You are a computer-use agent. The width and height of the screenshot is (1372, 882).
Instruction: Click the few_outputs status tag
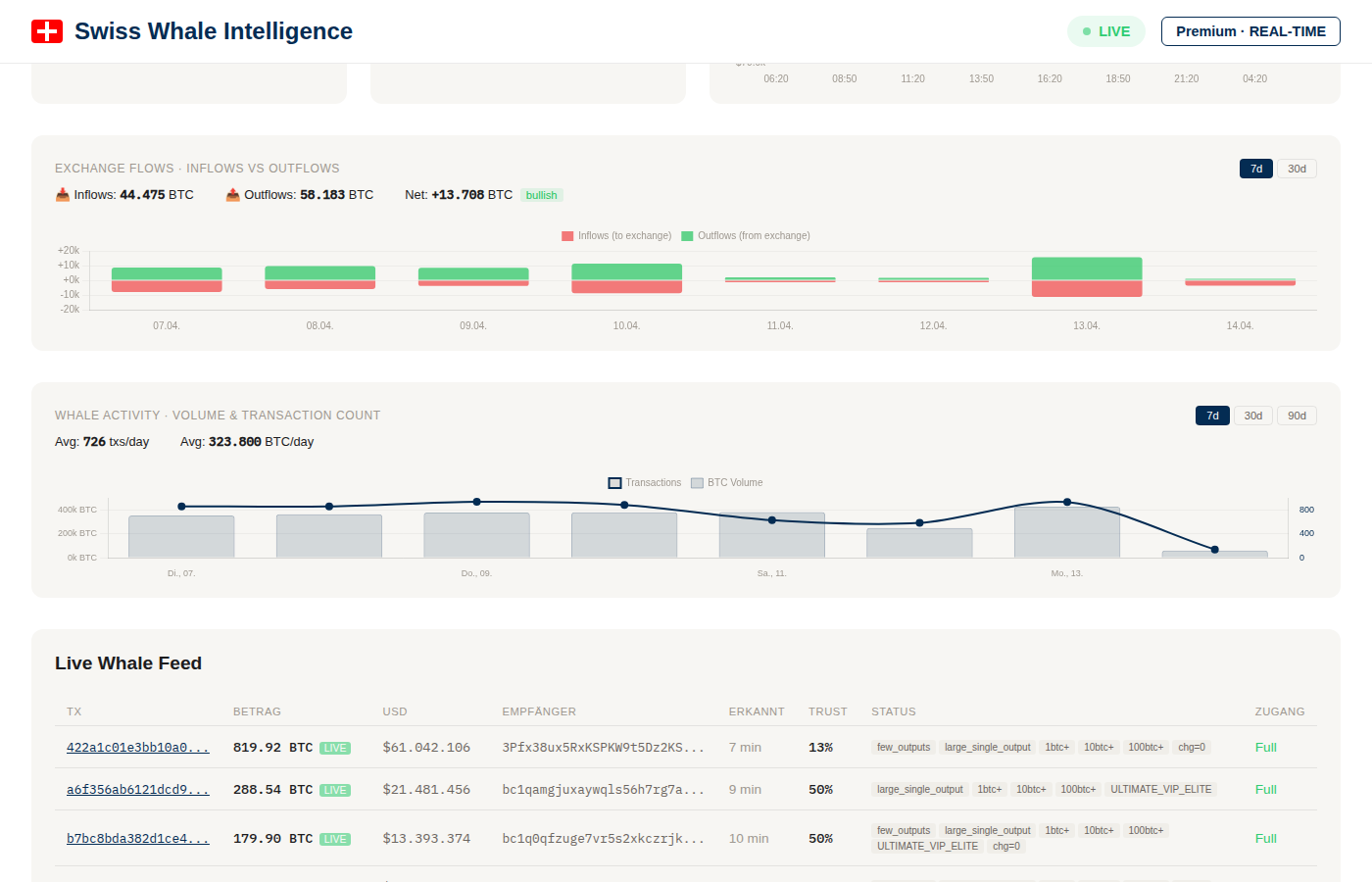click(903, 747)
